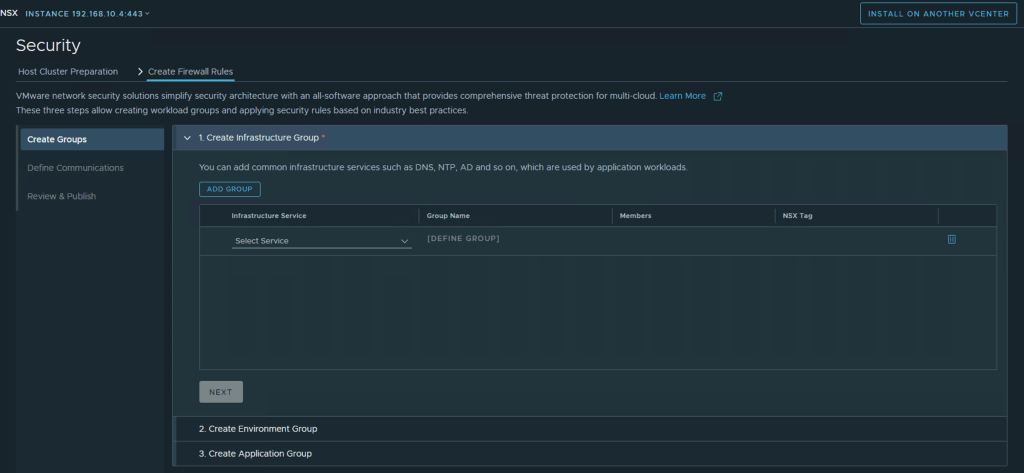
Task: Click the [DEFINE GROUP] placeholder link
Action: (x=463, y=238)
